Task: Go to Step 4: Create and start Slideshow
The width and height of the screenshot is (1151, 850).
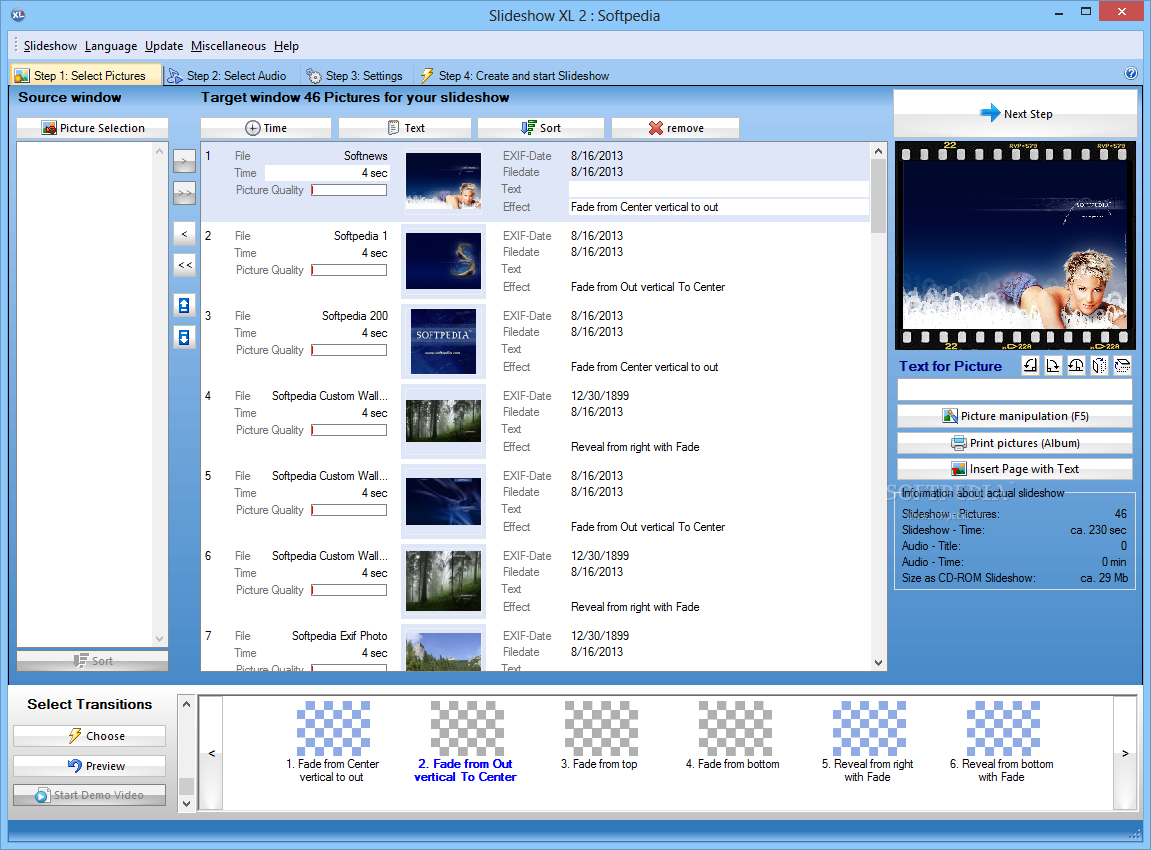Action: tap(515, 75)
